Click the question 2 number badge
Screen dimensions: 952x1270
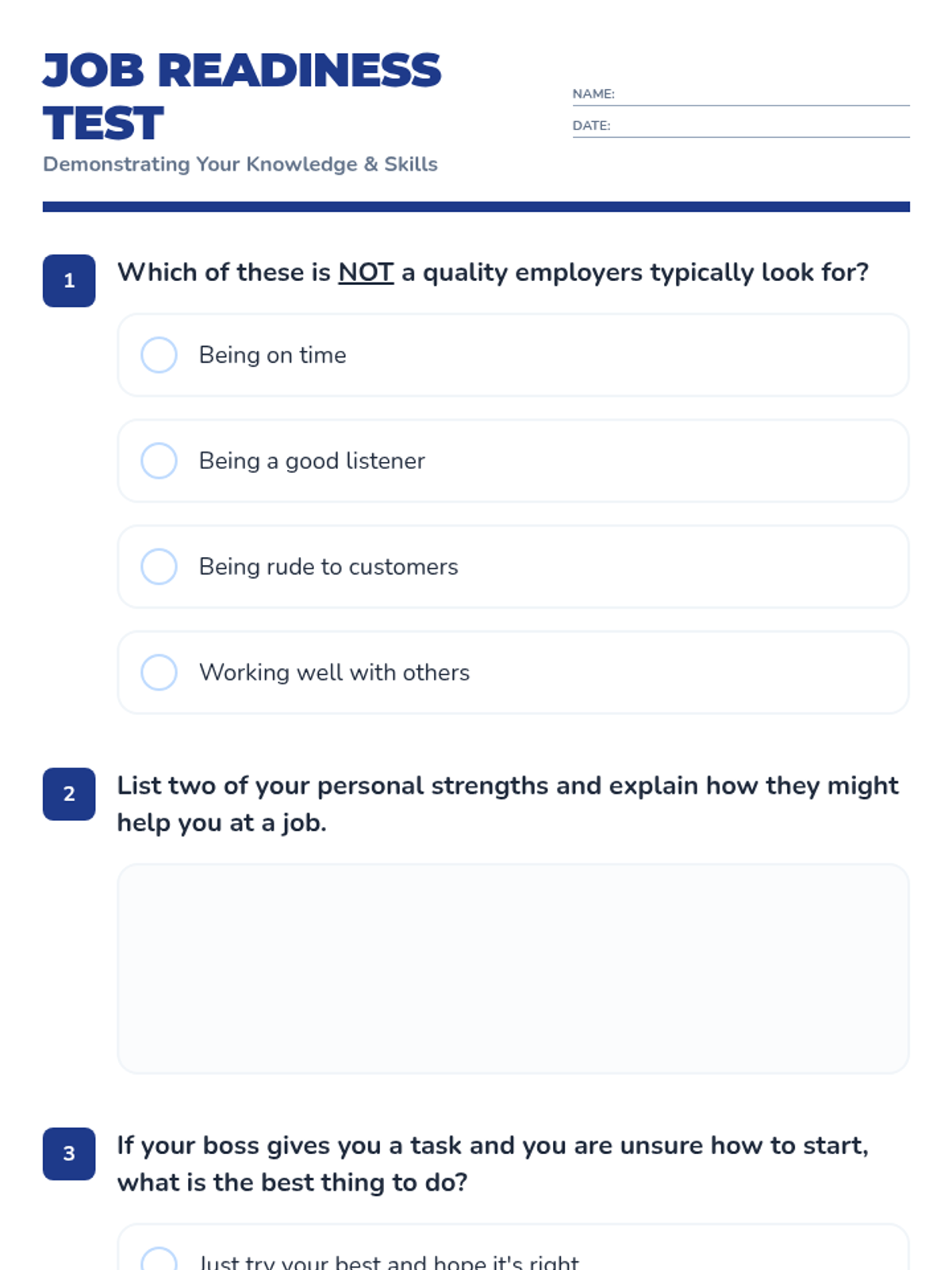69,794
